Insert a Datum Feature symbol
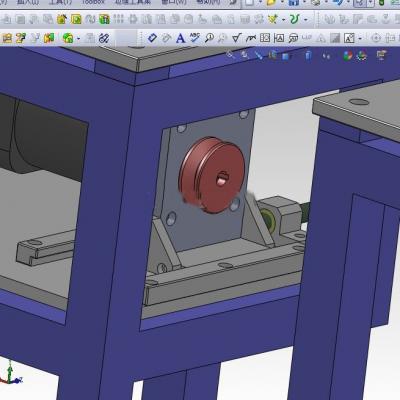 pos(279,38)
